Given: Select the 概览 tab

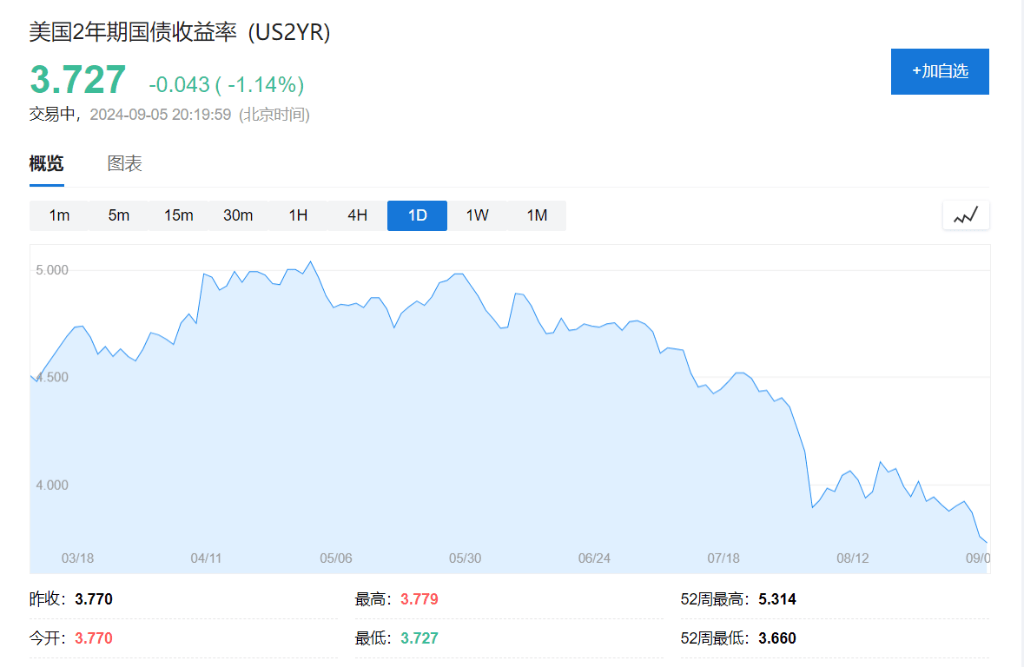Looking at the screenshot, I should 48,163.
